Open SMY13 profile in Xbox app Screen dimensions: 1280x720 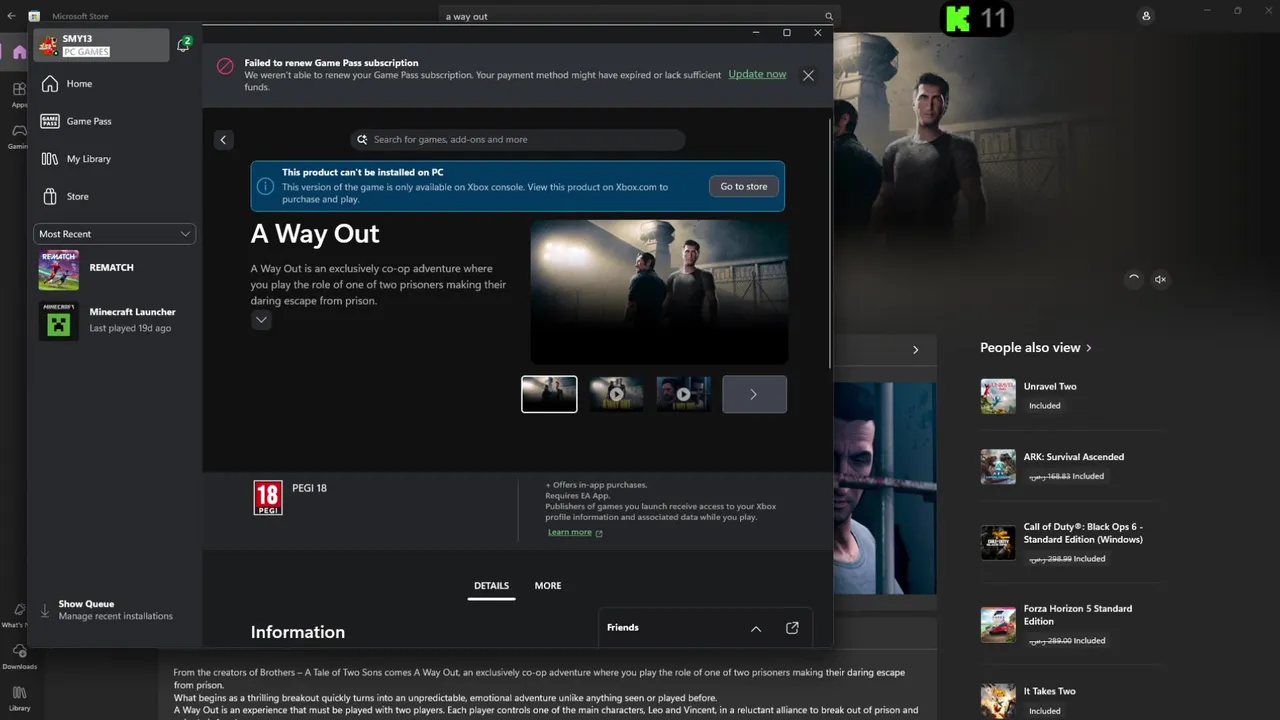101,45
